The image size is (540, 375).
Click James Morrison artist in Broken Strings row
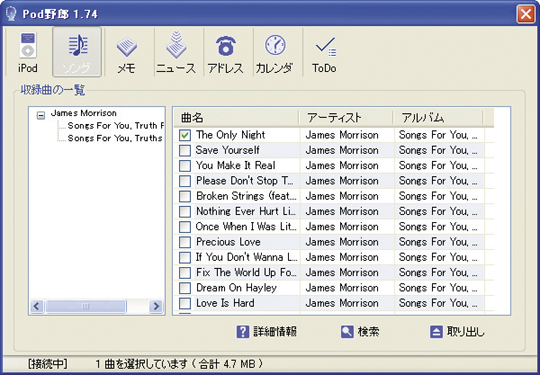pos(342,196)
